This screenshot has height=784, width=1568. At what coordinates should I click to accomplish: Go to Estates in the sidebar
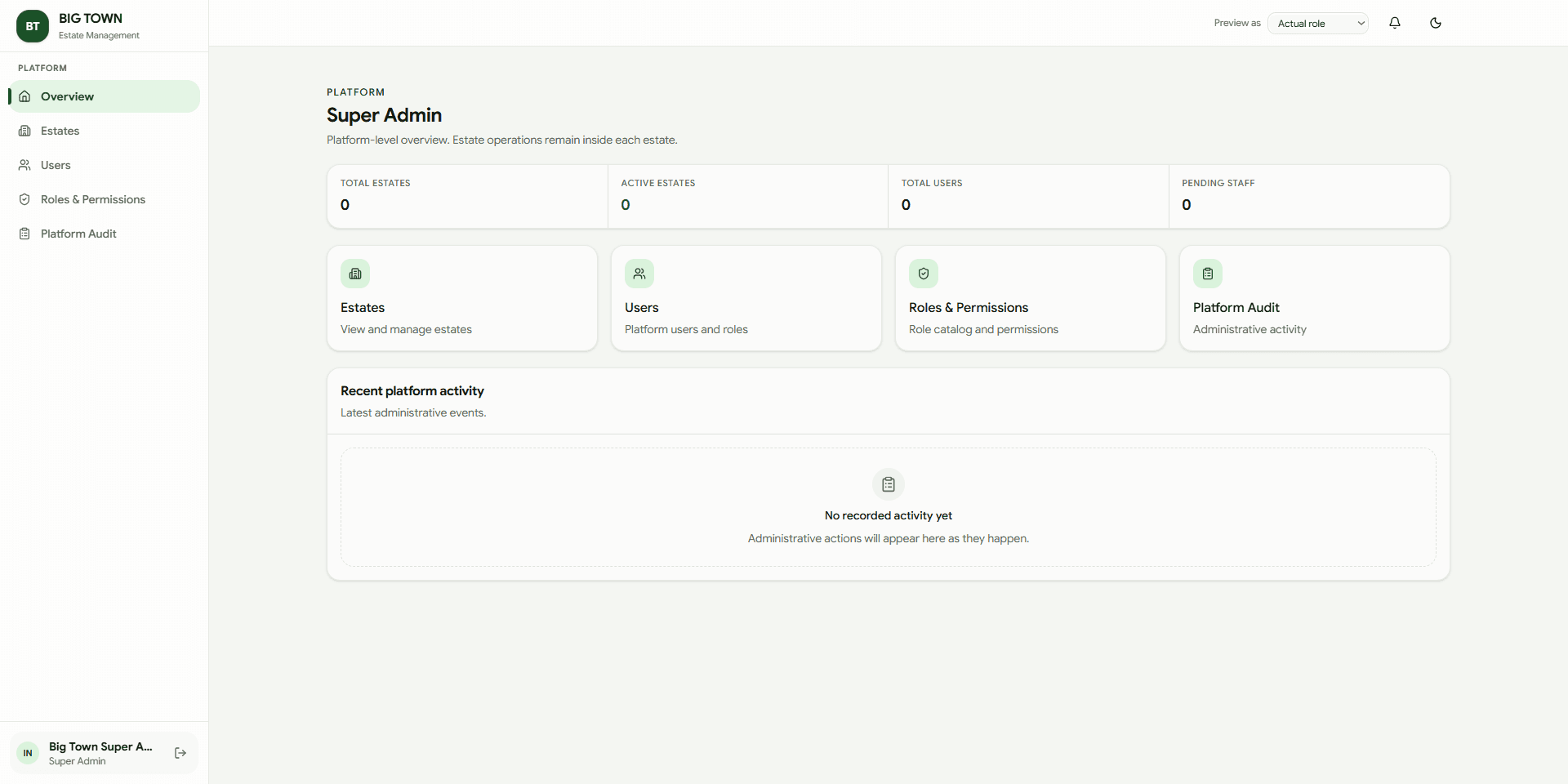[105, 131]
